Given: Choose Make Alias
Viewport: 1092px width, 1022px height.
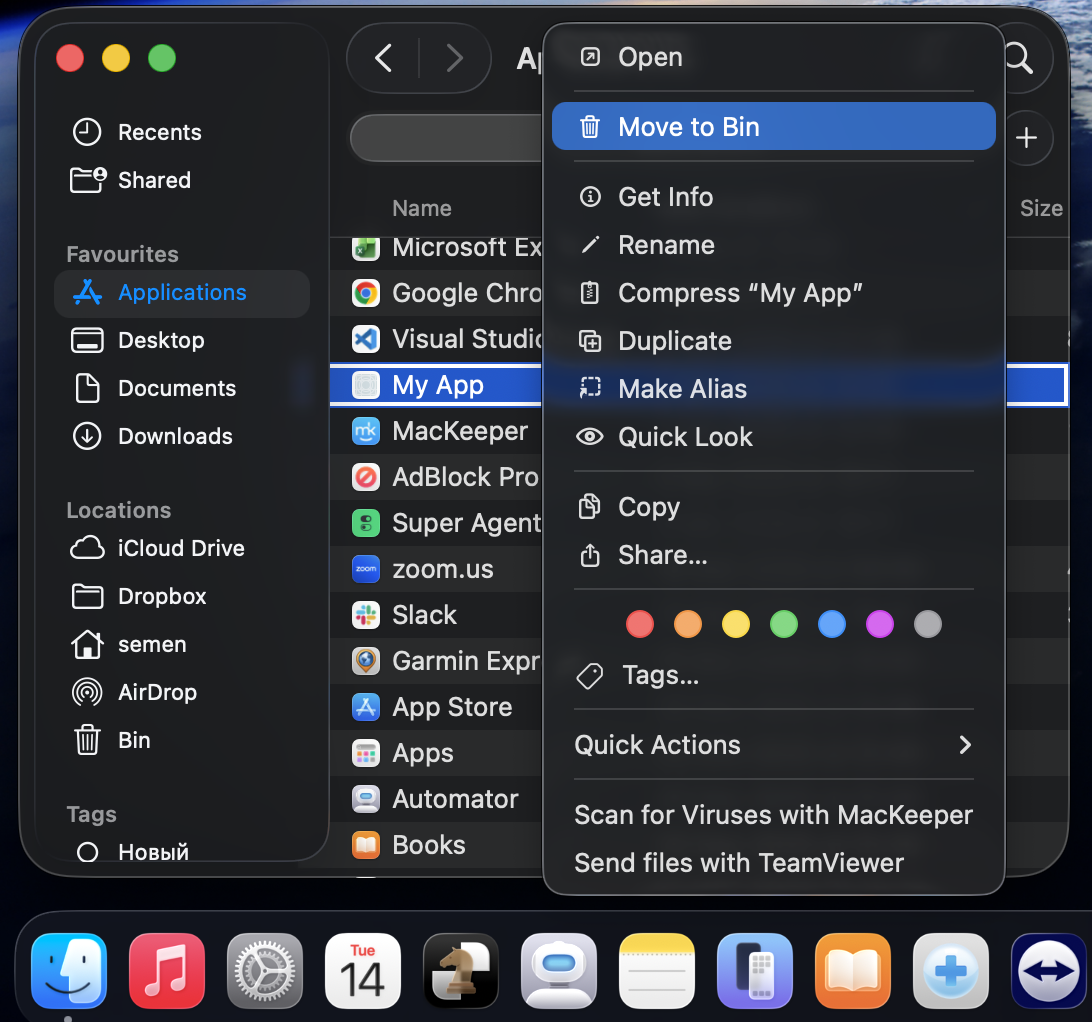Looking at the screenshot, I should click(x=774, y=389).
